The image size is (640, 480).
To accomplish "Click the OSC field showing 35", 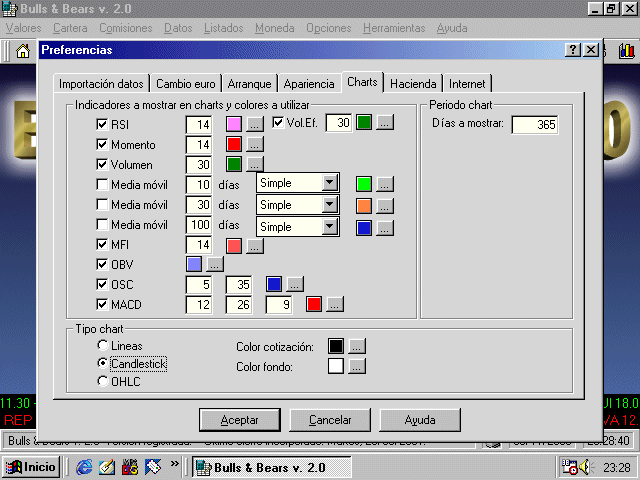I will click(x=239, y=284).
